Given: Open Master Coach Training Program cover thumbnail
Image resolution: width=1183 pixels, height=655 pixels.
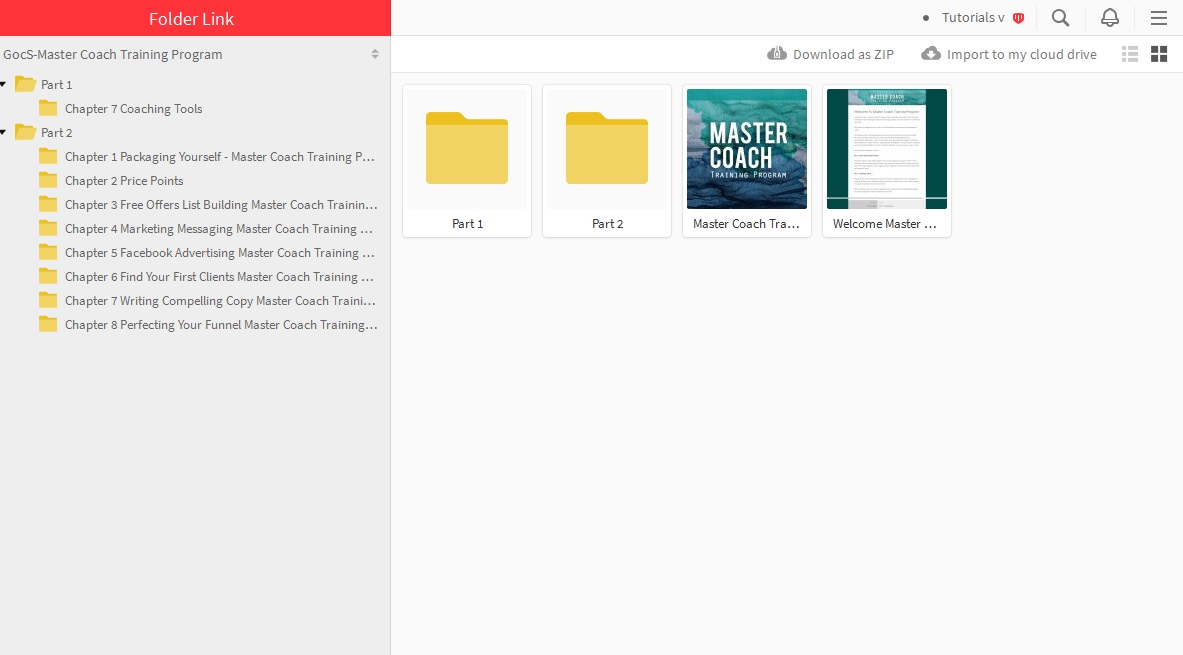Looking at the screenshot, I should point(747,149).
